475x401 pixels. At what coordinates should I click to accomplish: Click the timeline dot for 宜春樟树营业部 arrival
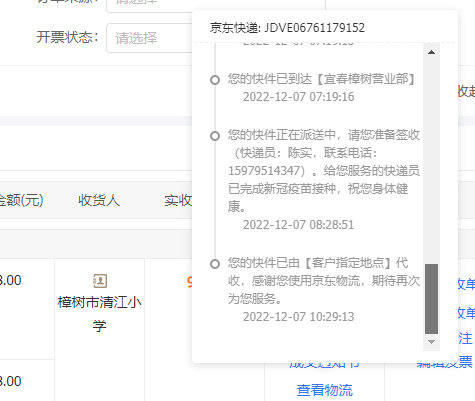click(215, 80)
